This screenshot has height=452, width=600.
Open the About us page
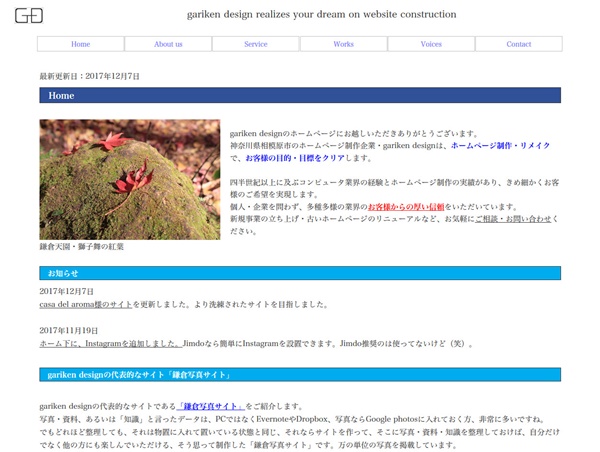click(168, 44)
